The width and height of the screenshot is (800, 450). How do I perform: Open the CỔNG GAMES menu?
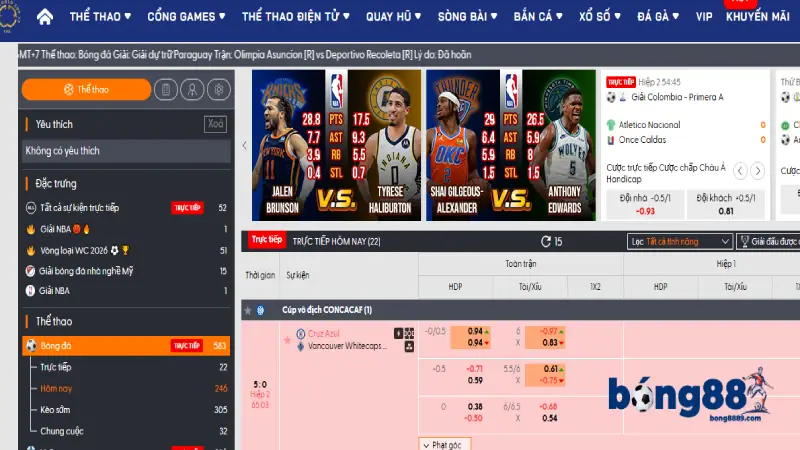pos(186,17)
